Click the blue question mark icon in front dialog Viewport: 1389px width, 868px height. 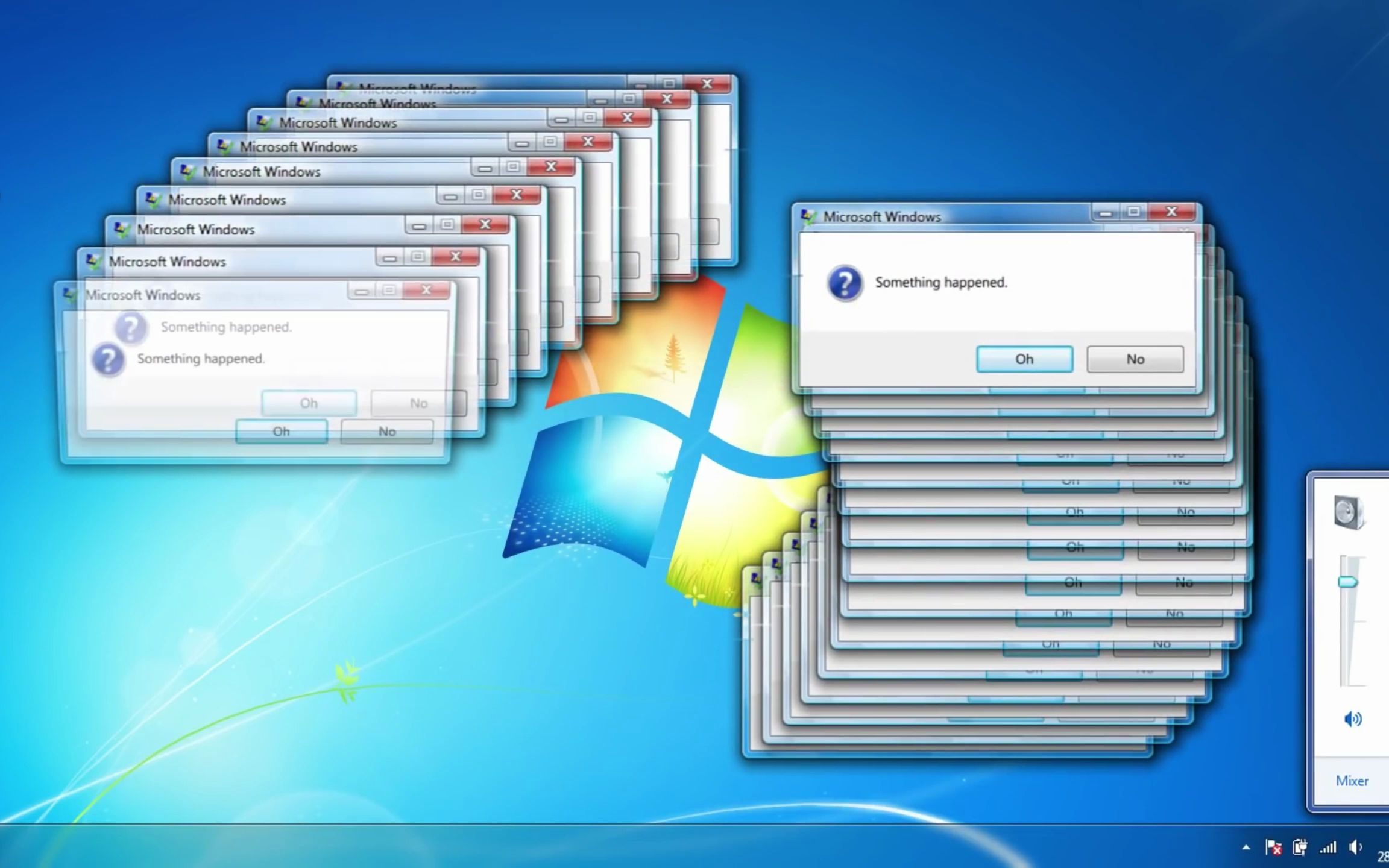pyautogui.click(x=845, y=283)
